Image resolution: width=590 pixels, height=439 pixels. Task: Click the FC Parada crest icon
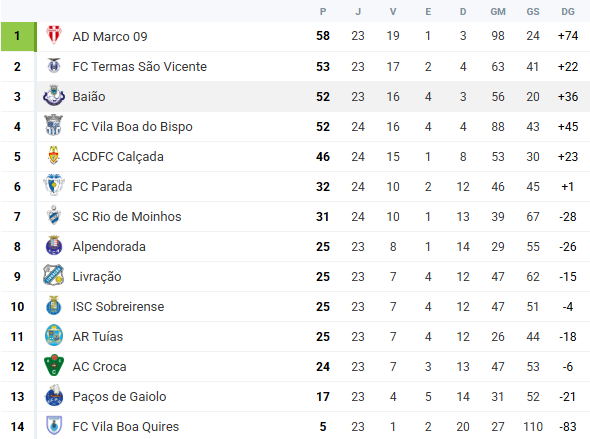[x=54, y=185]
